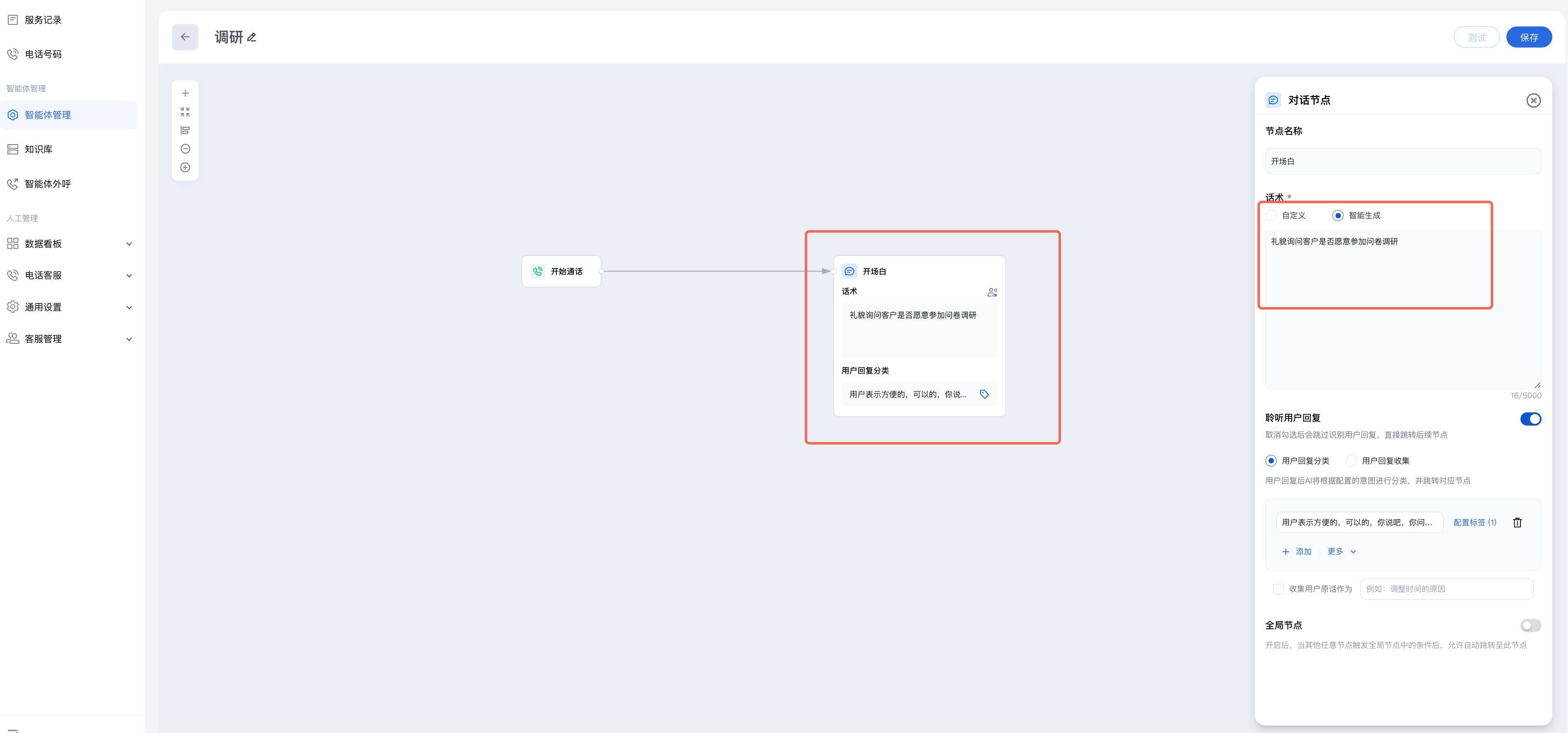
Task: Click the plus icon in canvas toolbar
Action: point(185,94)
